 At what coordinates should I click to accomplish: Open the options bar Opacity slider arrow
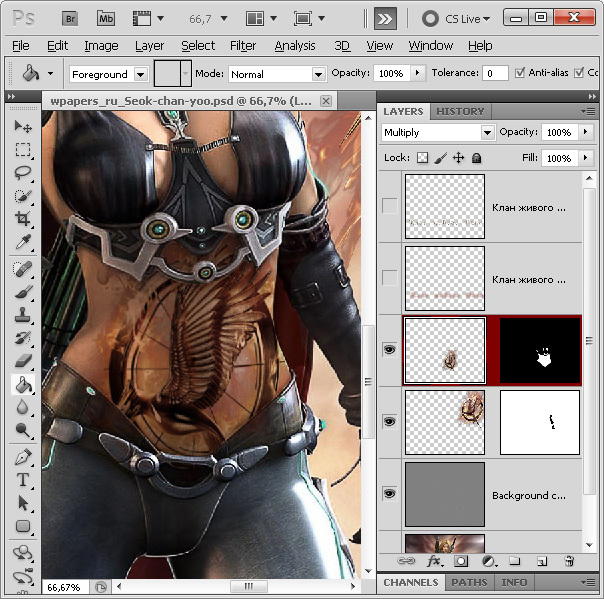[417, 72]
